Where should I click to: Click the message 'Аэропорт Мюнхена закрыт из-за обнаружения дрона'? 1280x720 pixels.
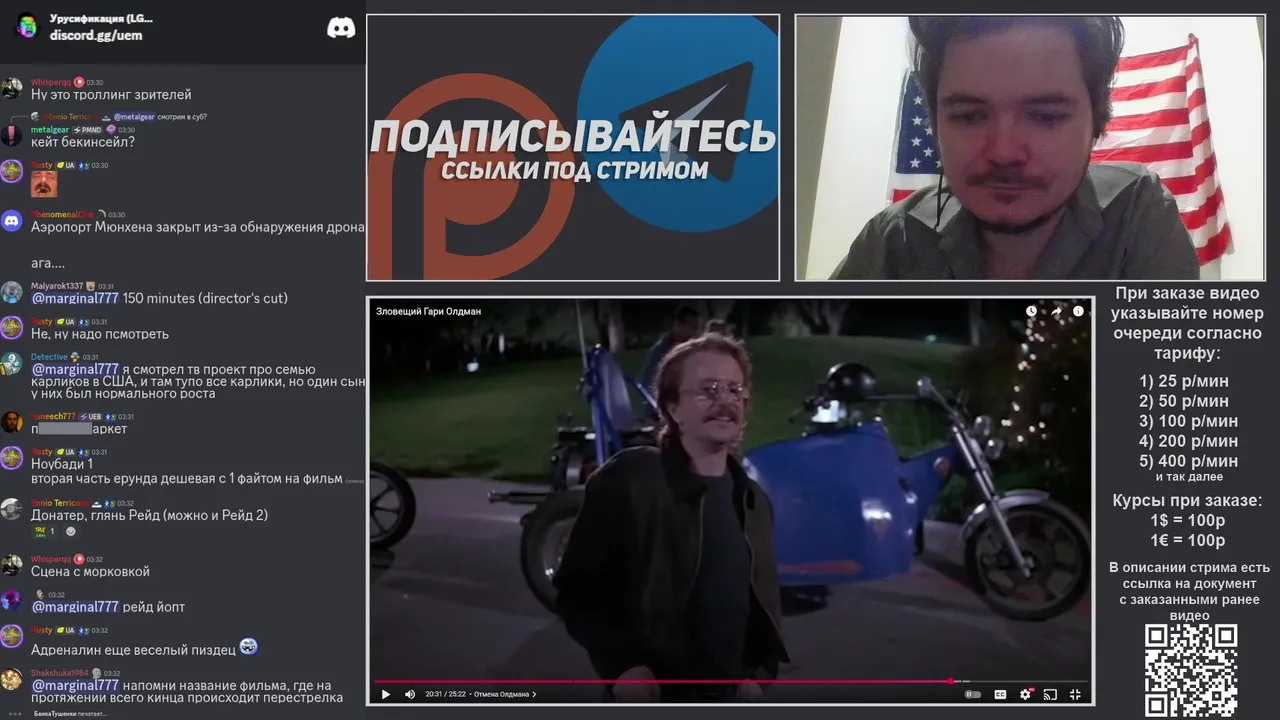click(198, 227)
